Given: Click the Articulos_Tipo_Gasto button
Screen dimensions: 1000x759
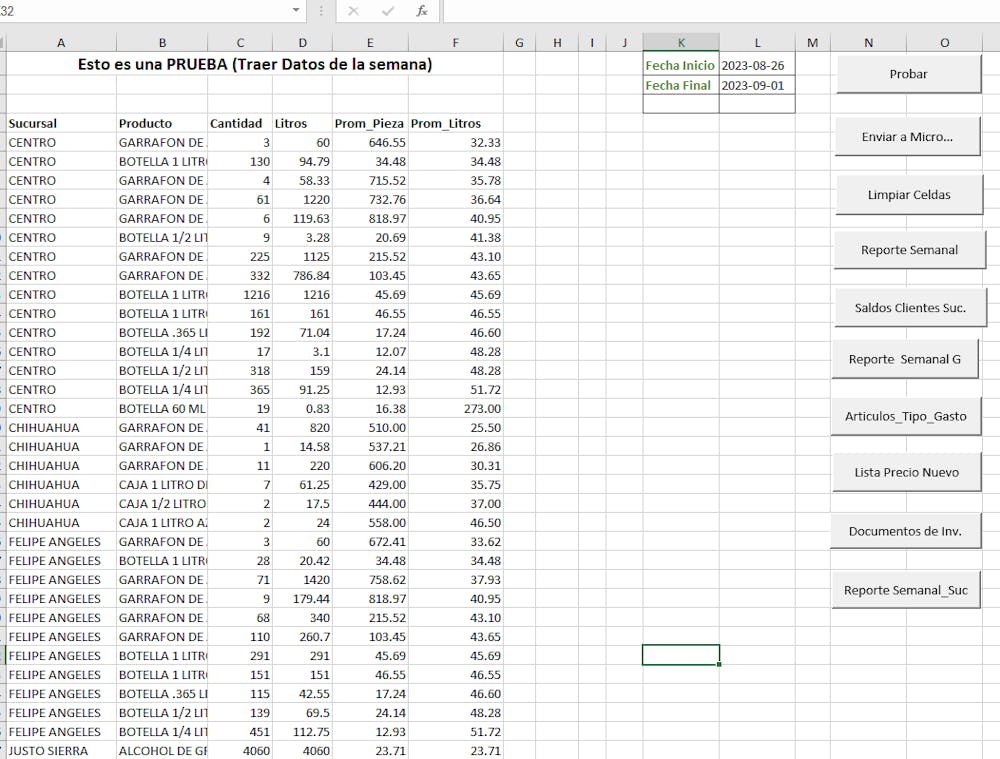Looking at the screenshot, I should (x=905, y=415).
